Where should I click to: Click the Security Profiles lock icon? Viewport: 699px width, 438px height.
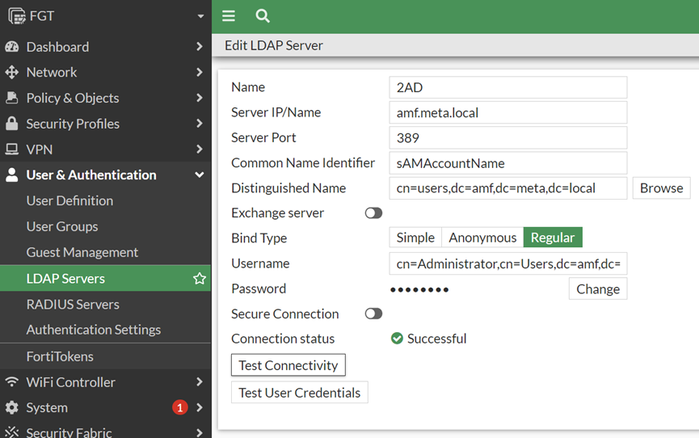coord(12,124)
